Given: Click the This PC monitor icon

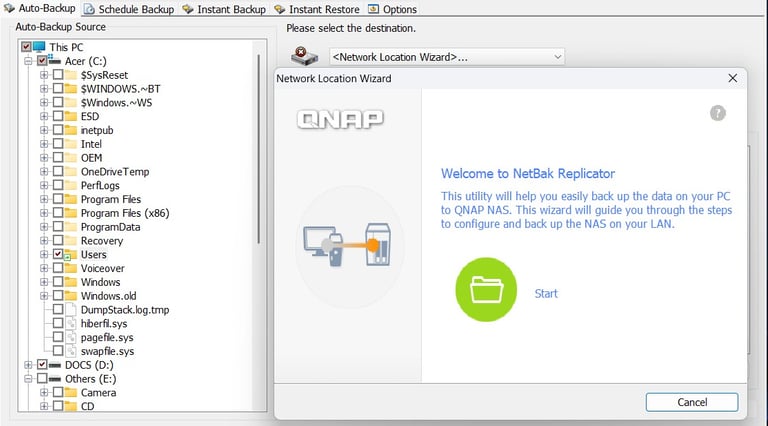Looking at the screenshot, I should 39,47.
